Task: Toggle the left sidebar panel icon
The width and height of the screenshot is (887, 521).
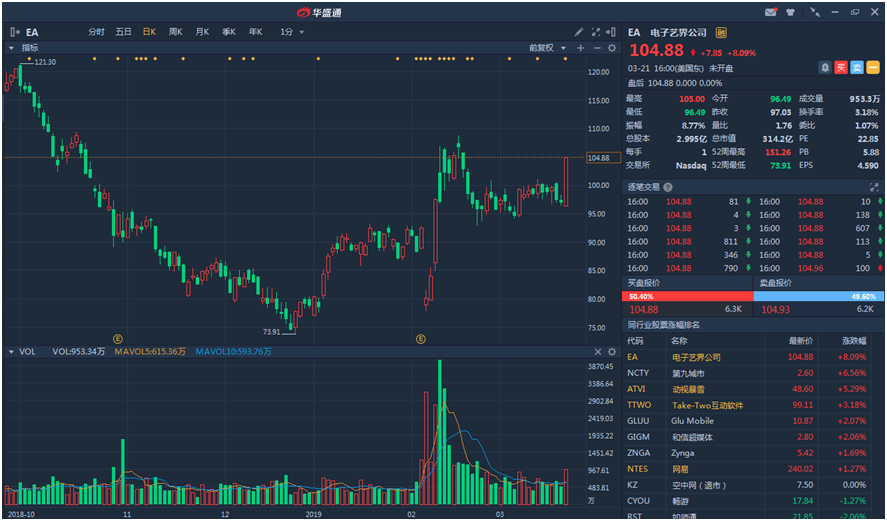Action: tap(14, 32)
